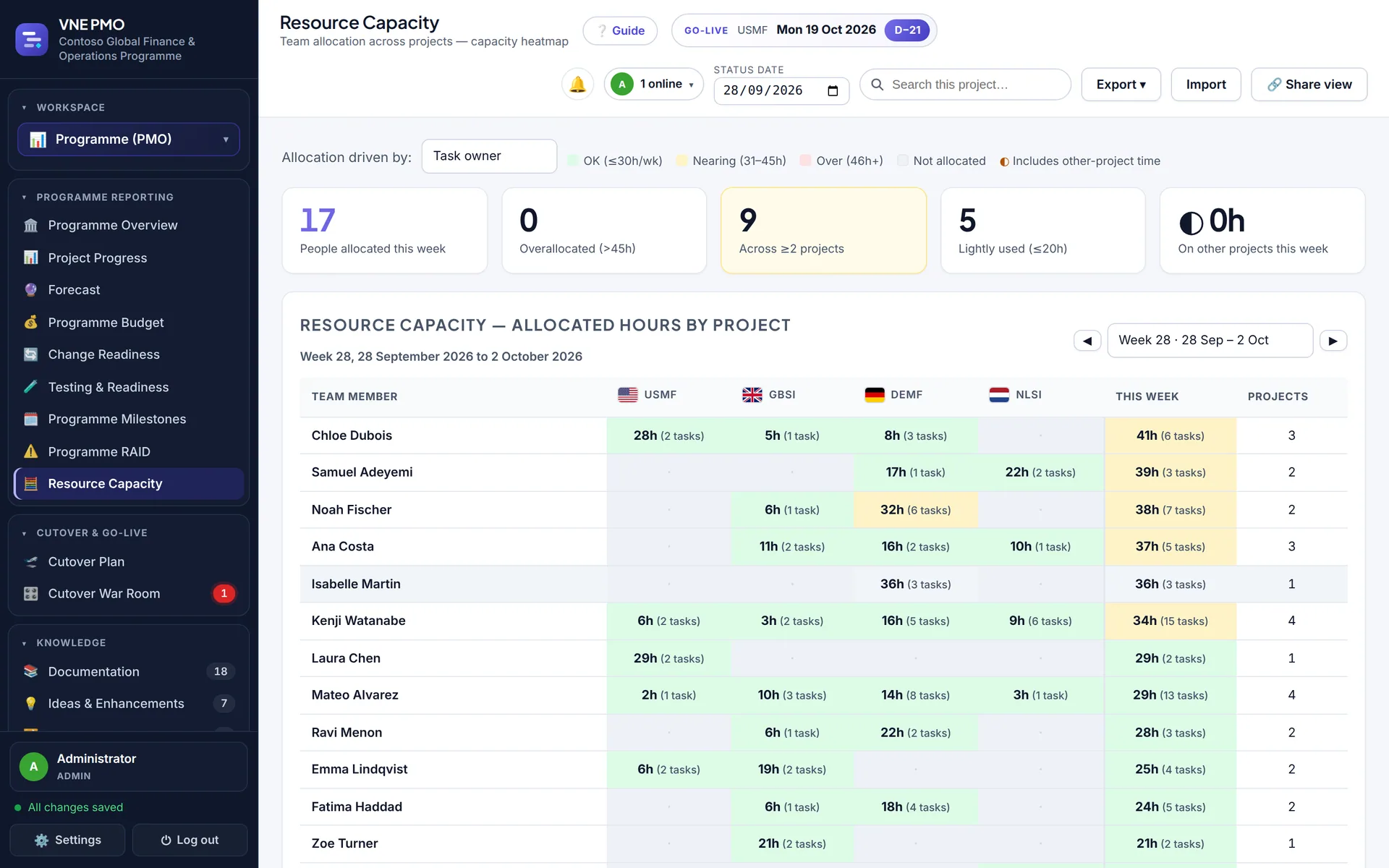This screenshot has width=1389, height=868.
Task: Select the Across ≥2 projects card
Action: [x=823, y=231]
